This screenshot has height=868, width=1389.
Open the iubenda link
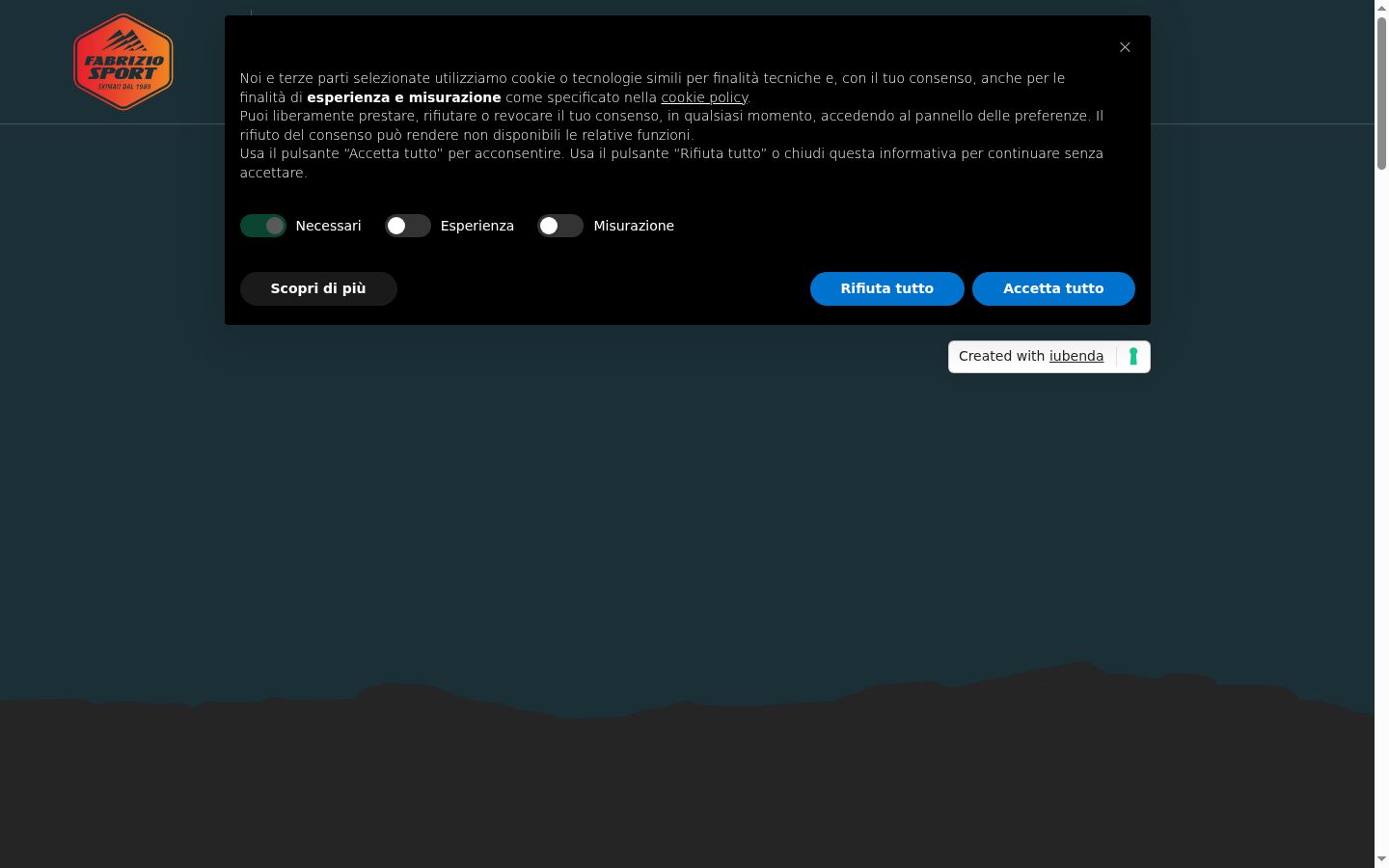coord(1076,356)
